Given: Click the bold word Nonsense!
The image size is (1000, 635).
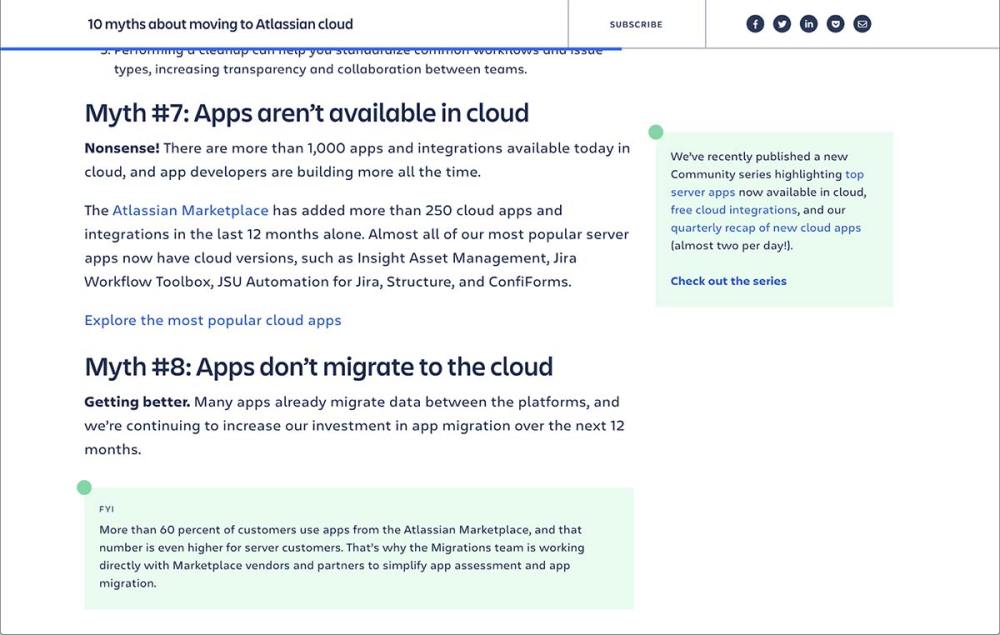Looking at the screenshot, I should 122,148.
